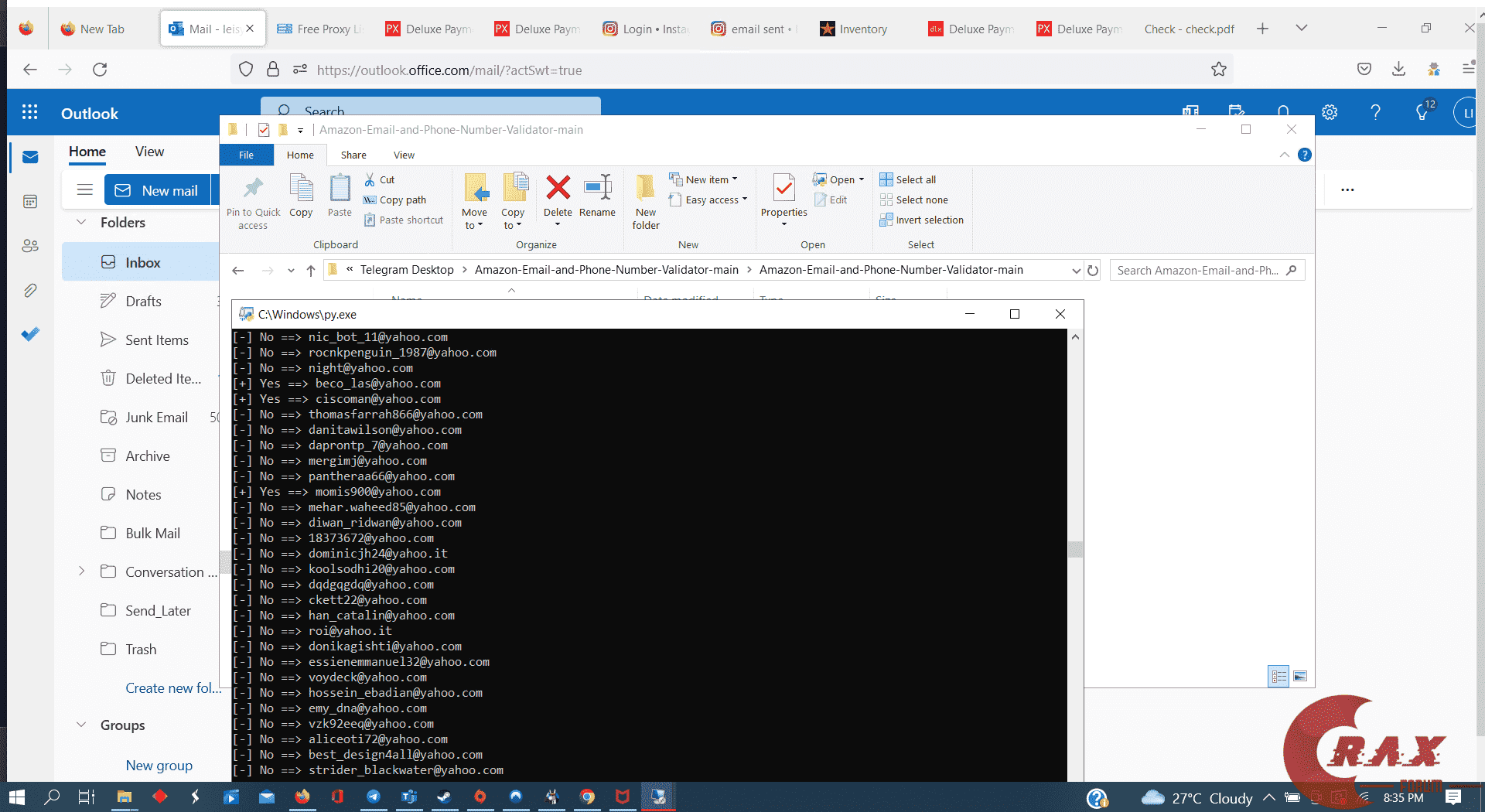Reload the Firefox page

coord(100,70)
